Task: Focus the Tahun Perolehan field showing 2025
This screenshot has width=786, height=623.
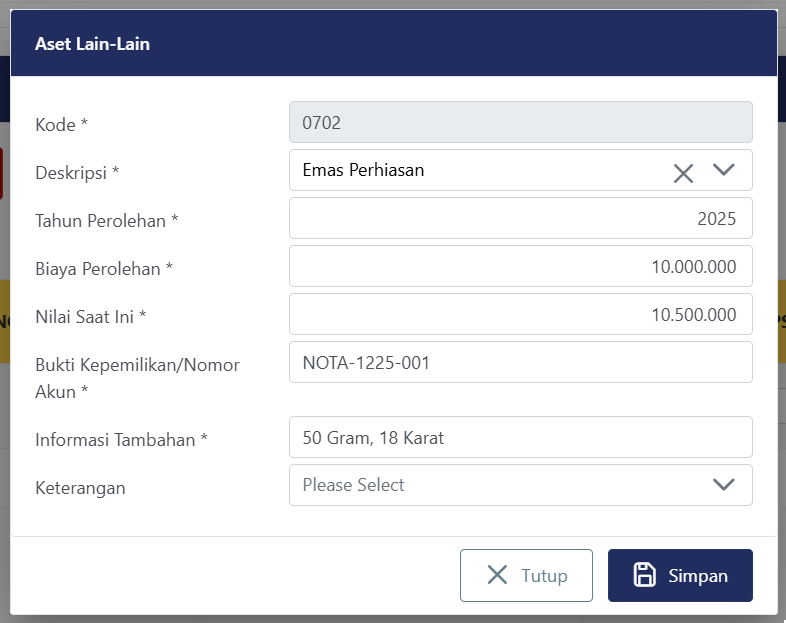Action: [520, 218]
